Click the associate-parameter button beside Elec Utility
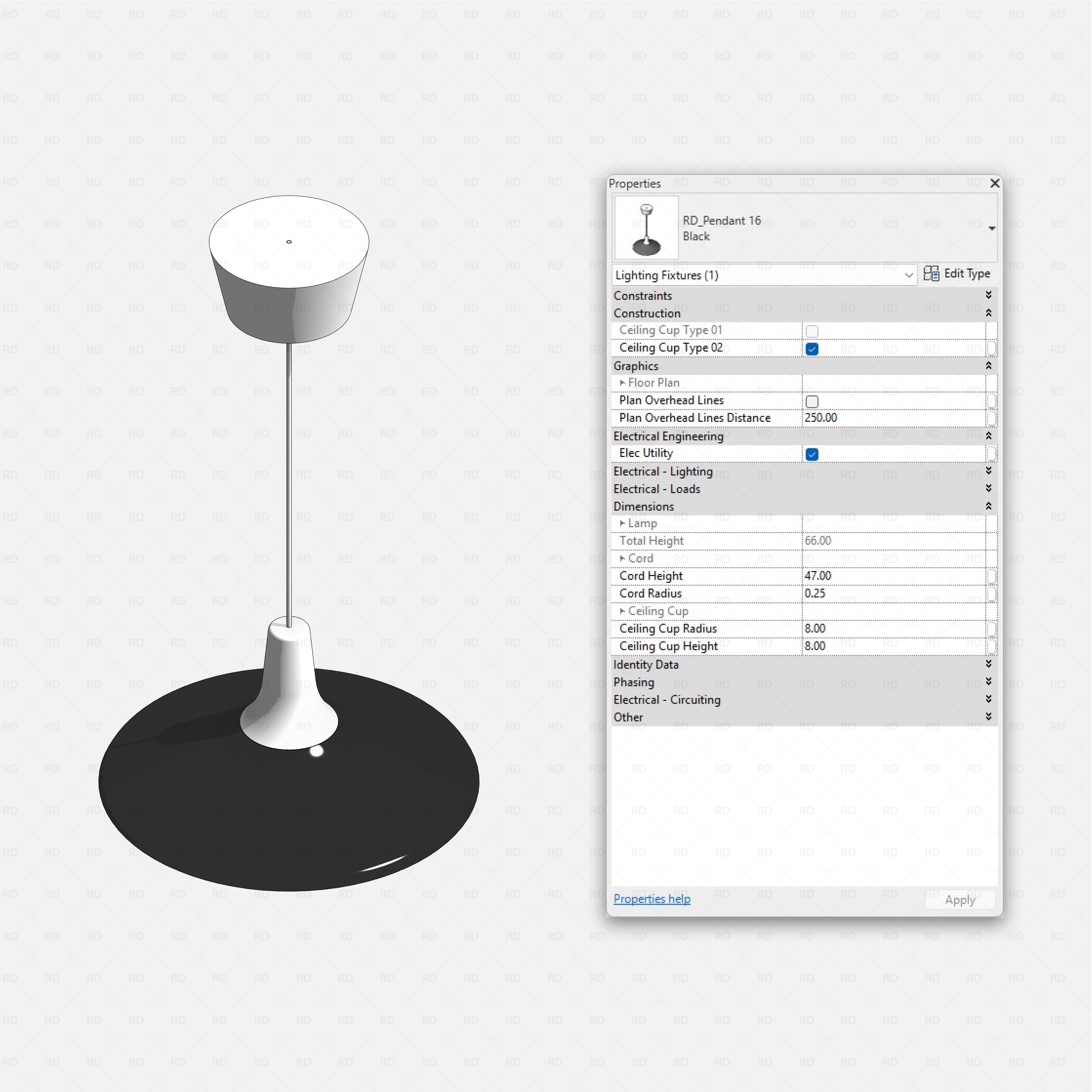Image resolution: width=1092 pixels, height=1092 pixels. (x=991, y=453)
